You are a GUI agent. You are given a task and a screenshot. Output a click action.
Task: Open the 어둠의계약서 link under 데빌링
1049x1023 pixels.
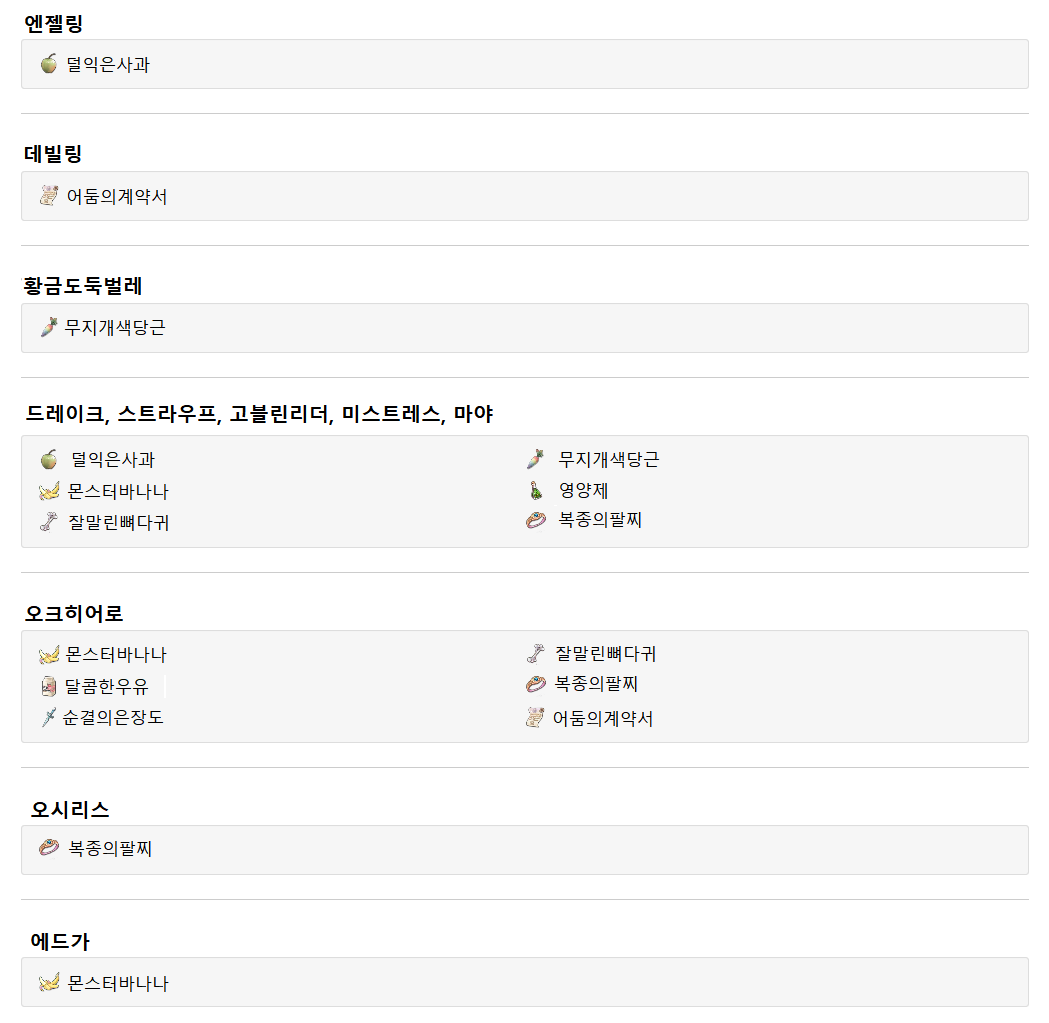[117, 197]
